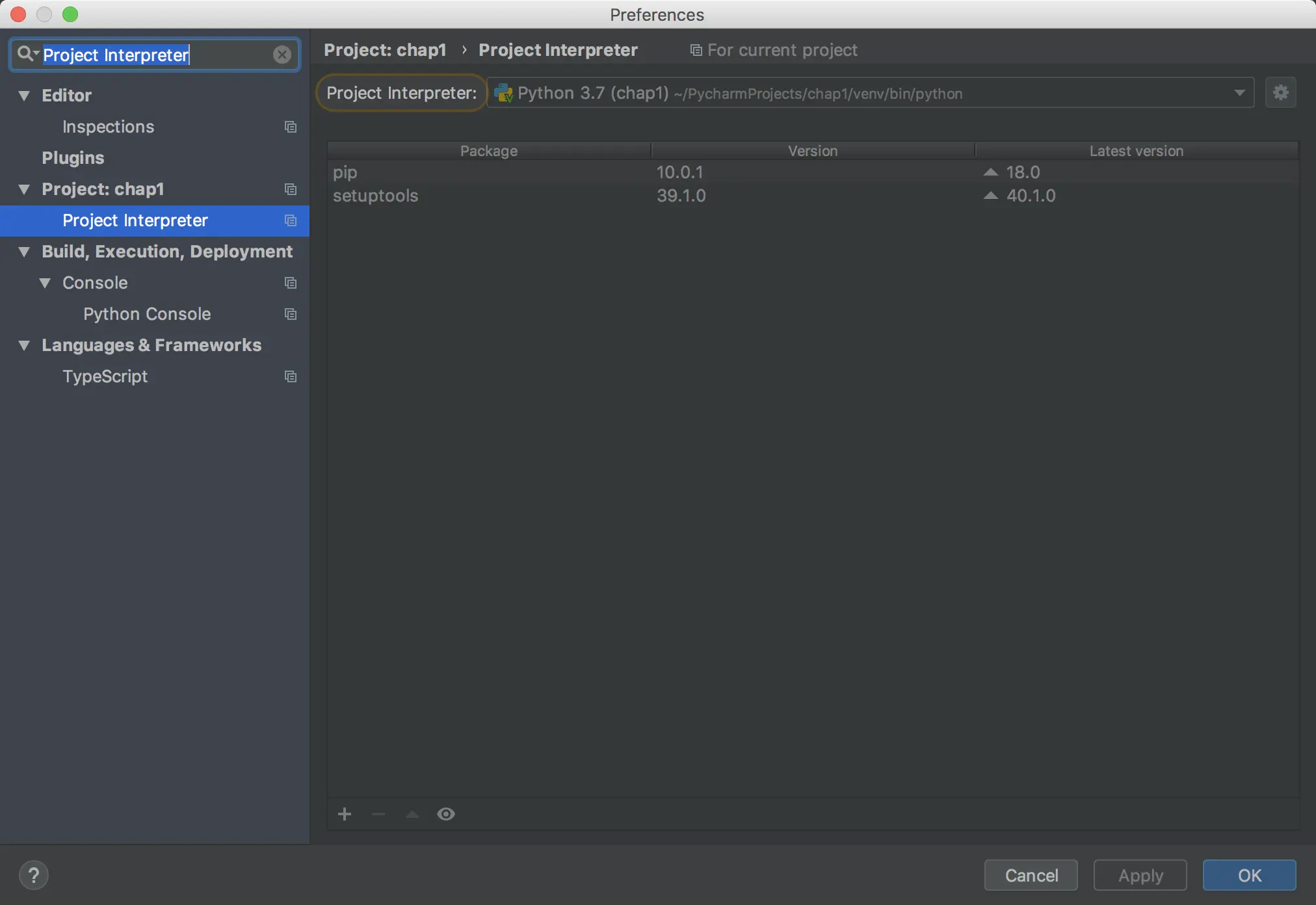Image resolution: width=1316 pixels, height=905 pixels.
Task: Open help with the question mark button
Action: tap(34, 875)
